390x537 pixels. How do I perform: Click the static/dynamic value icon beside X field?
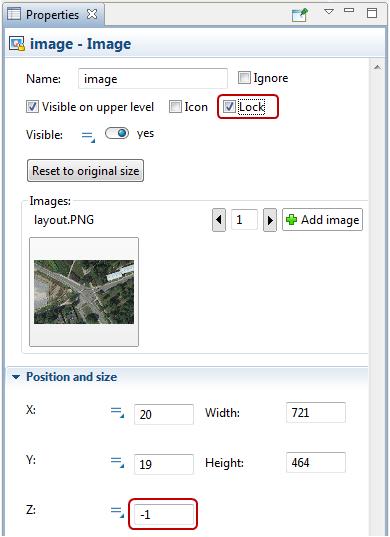pos(117,413)
